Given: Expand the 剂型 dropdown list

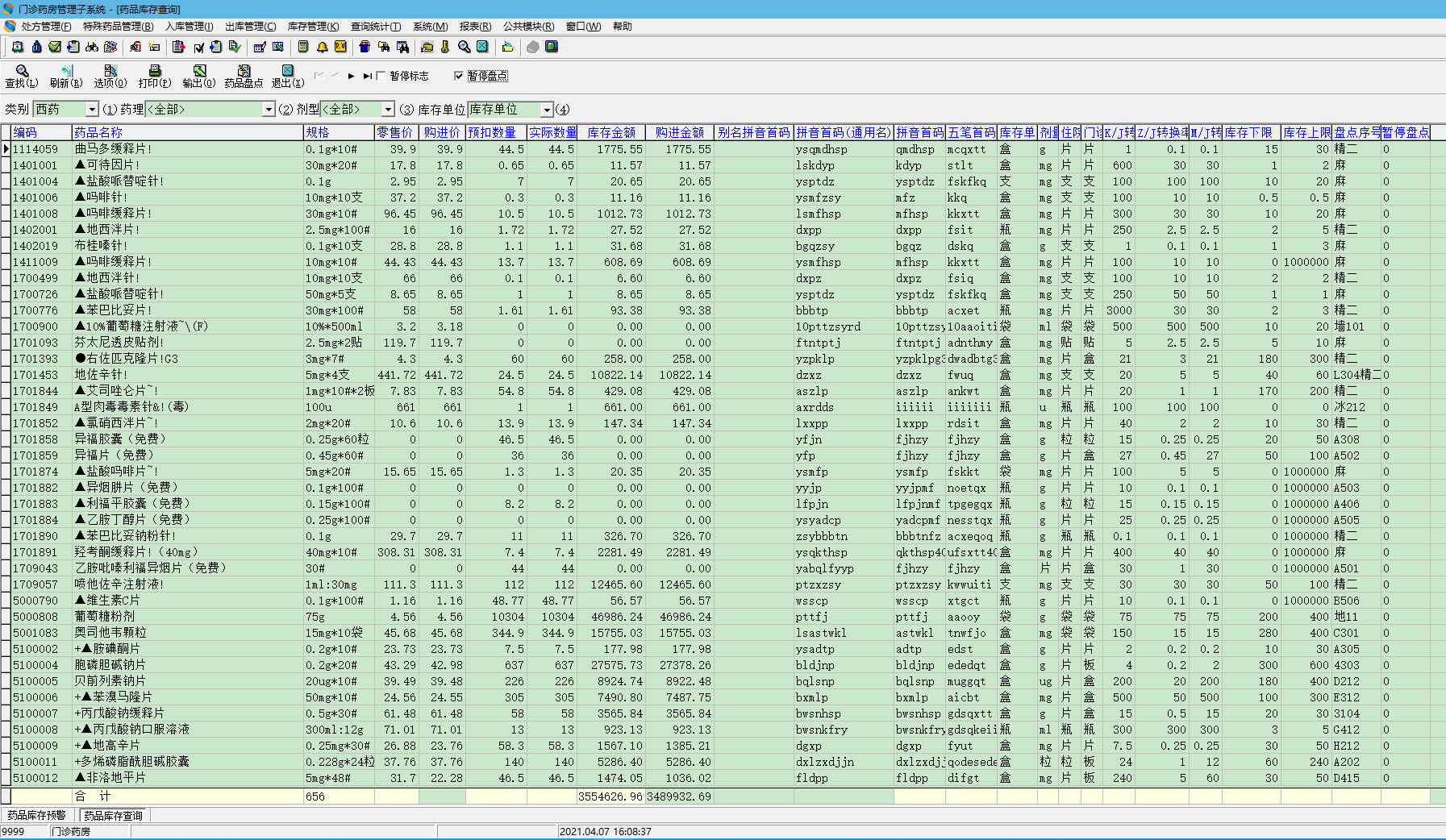Looking at the screenshot, I should click(x=388, y=110).
